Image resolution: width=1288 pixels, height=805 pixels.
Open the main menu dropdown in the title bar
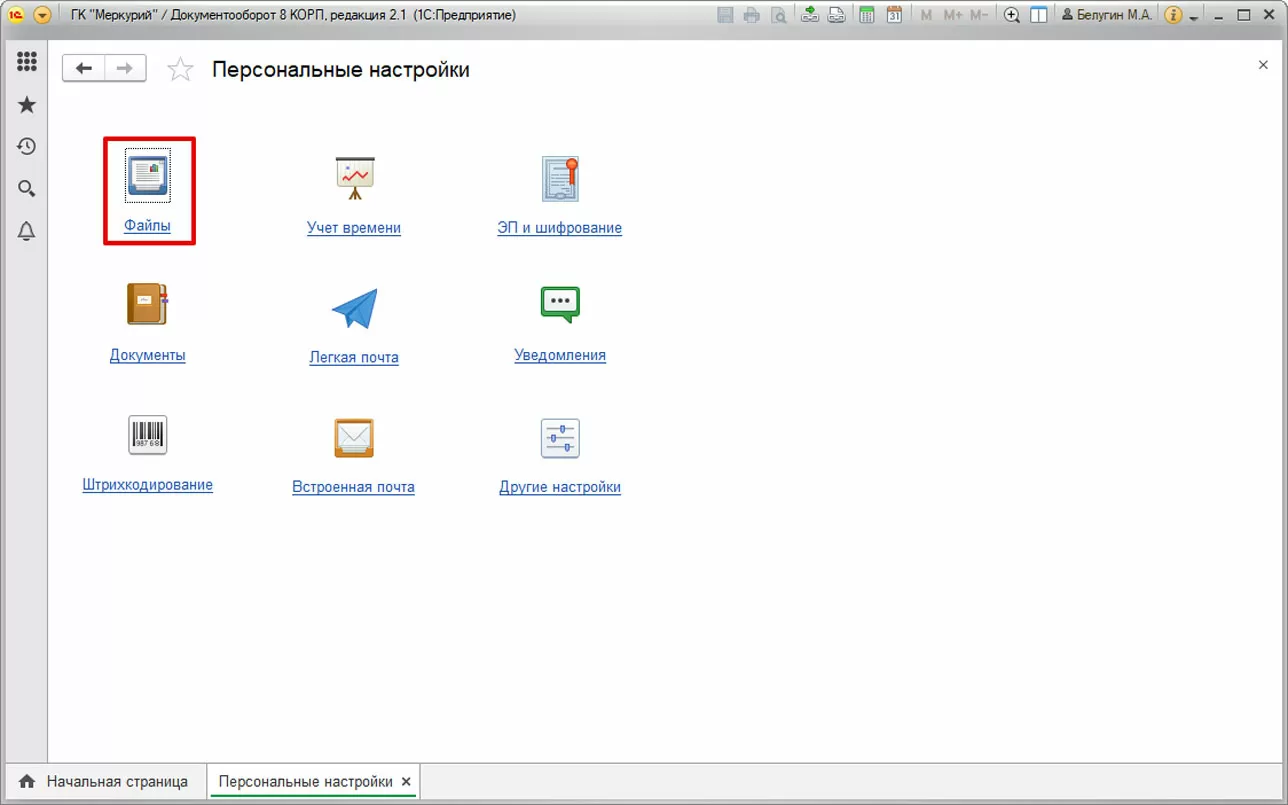point(42,15)
